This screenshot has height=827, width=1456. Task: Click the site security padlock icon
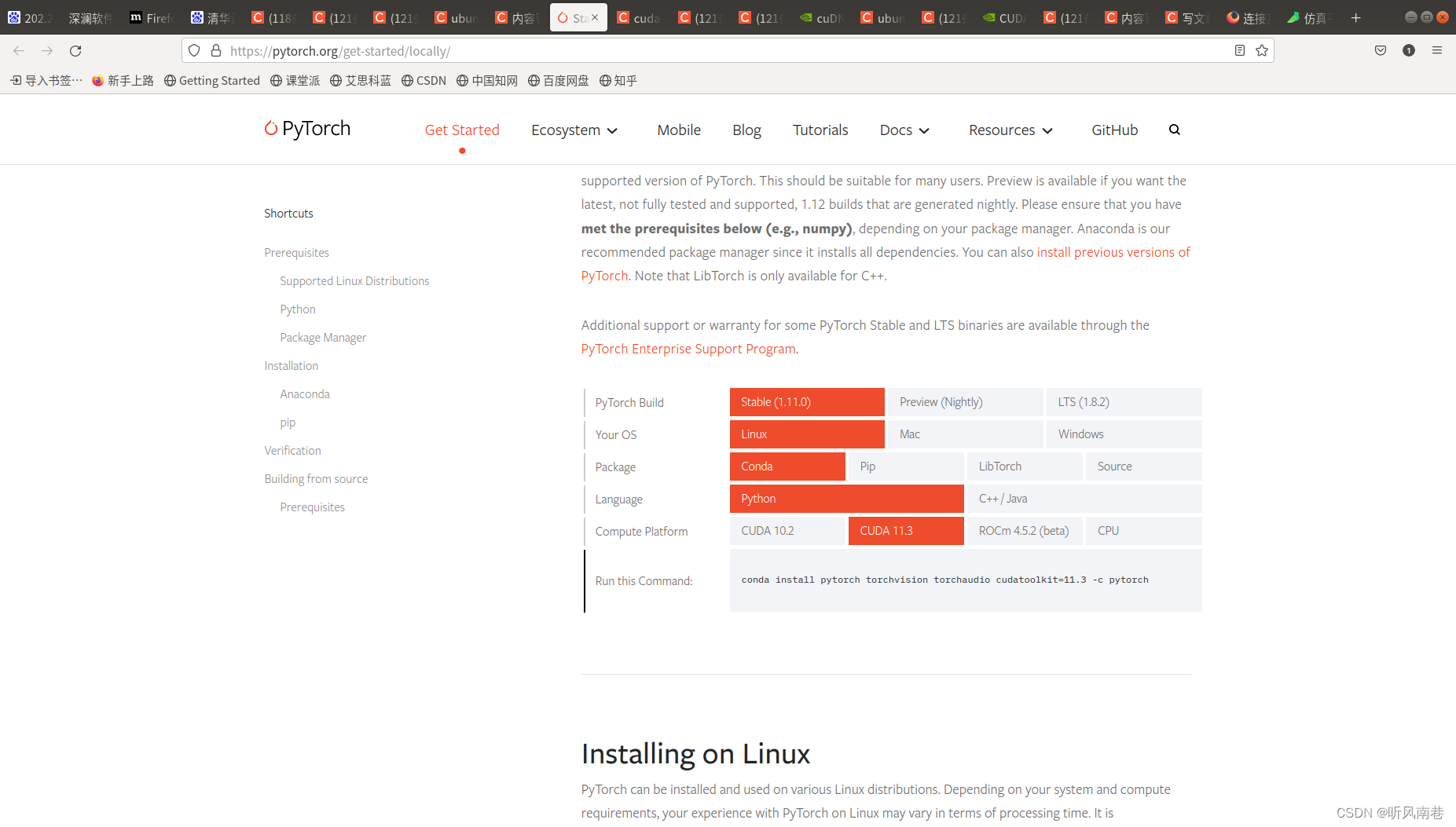click(x=216, y=51)
